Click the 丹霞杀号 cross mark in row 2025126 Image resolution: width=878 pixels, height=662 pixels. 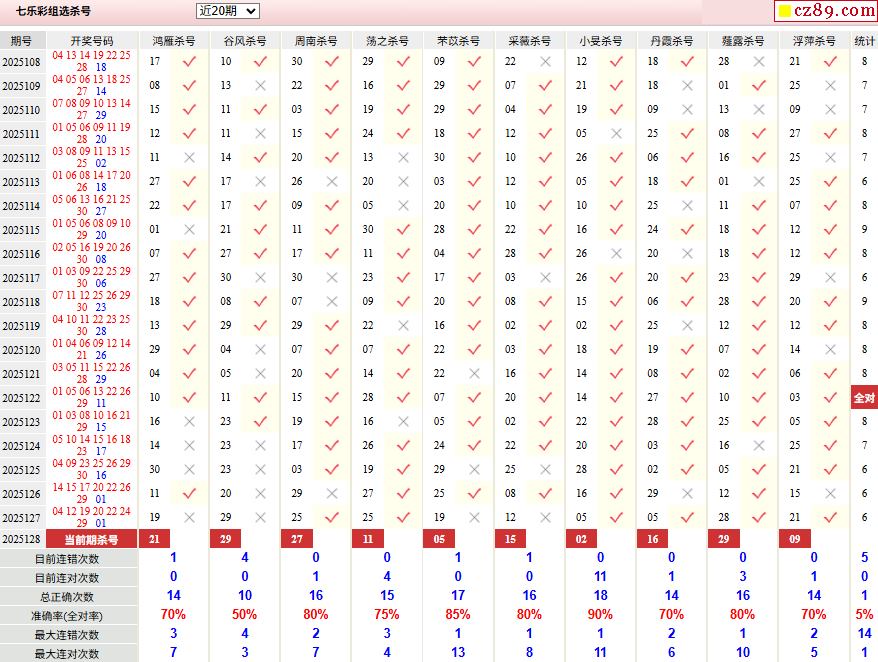[687, 493]
